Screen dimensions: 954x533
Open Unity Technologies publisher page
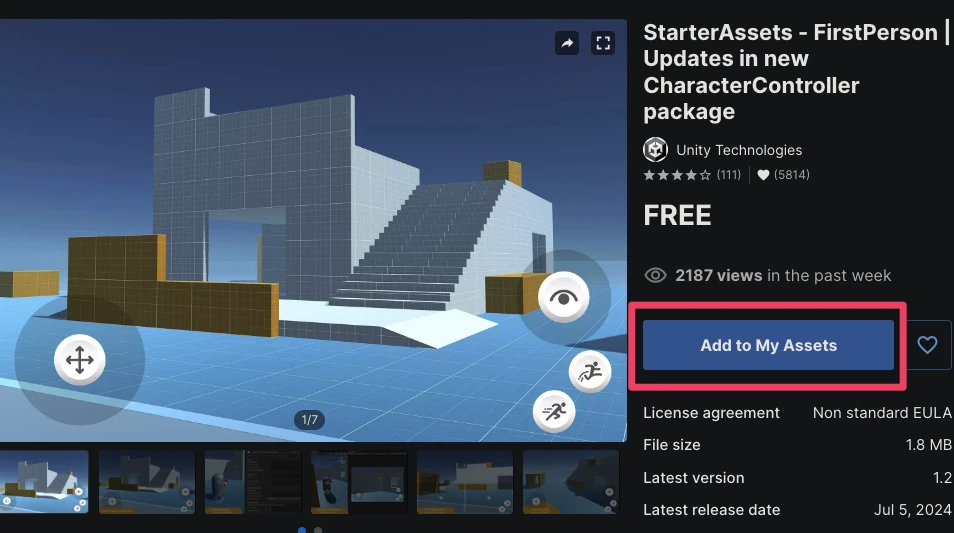coord(739,150)
